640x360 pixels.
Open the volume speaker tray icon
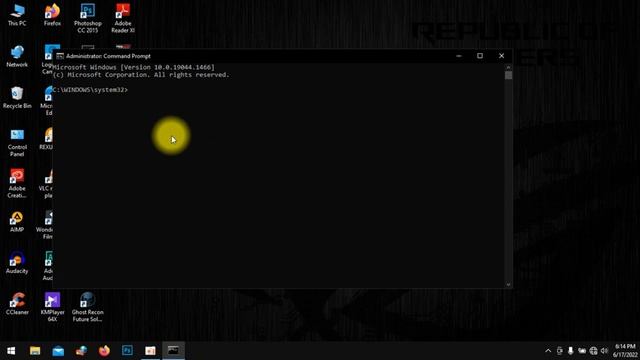(604, 351)
